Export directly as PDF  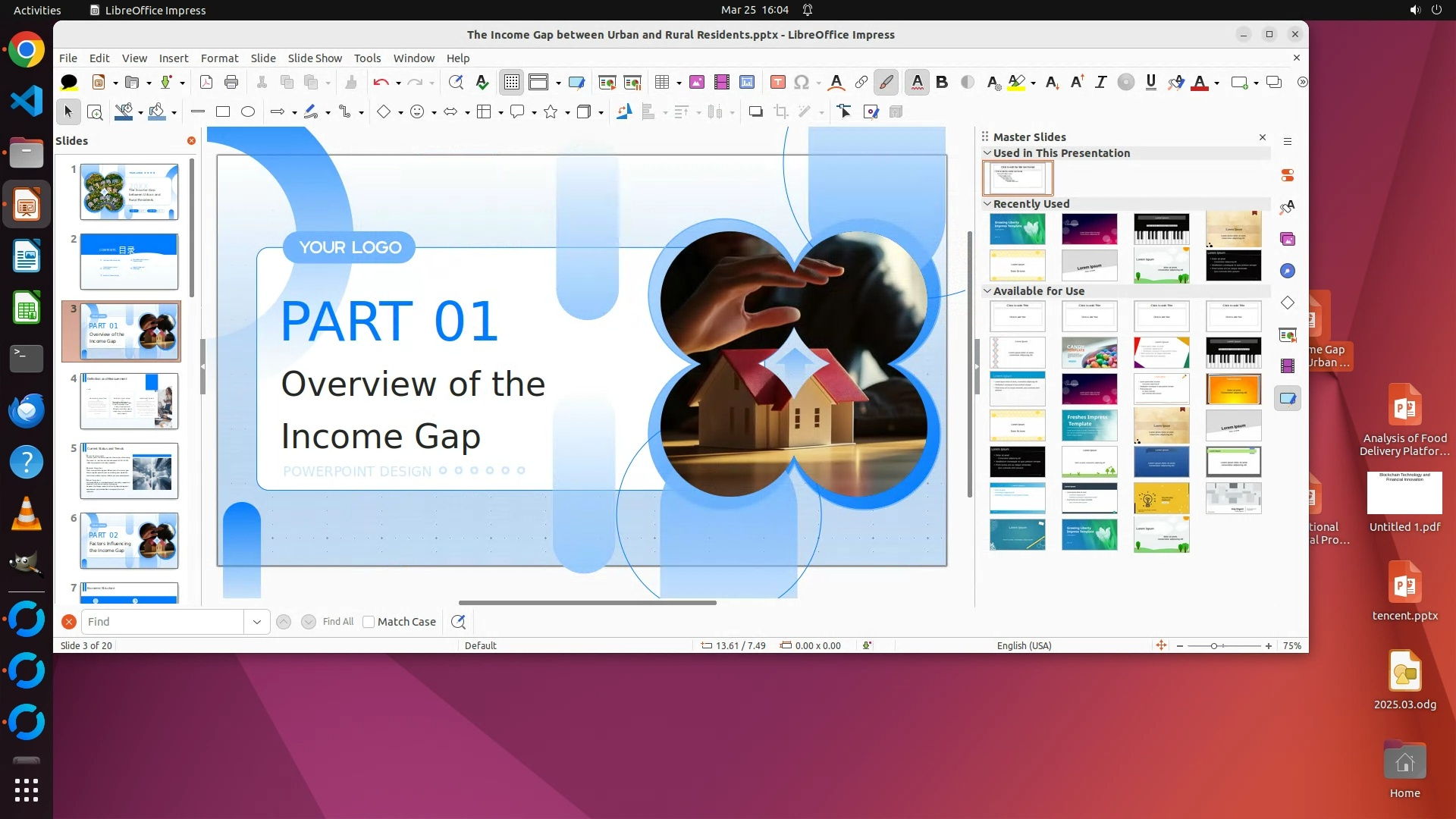click(206, 83)
